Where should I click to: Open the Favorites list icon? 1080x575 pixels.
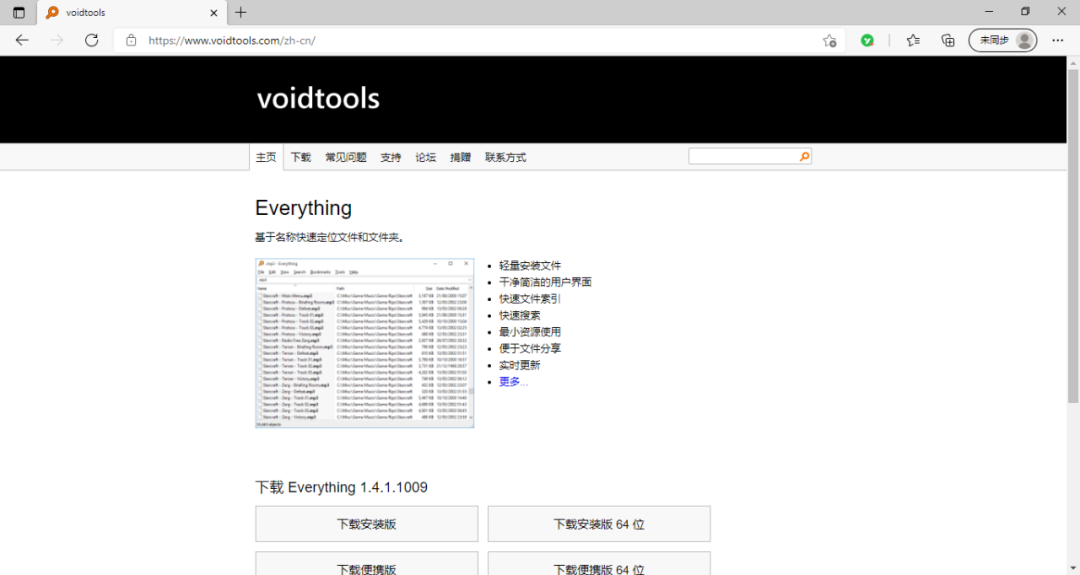pyautogui.click(x=913, y=41)
